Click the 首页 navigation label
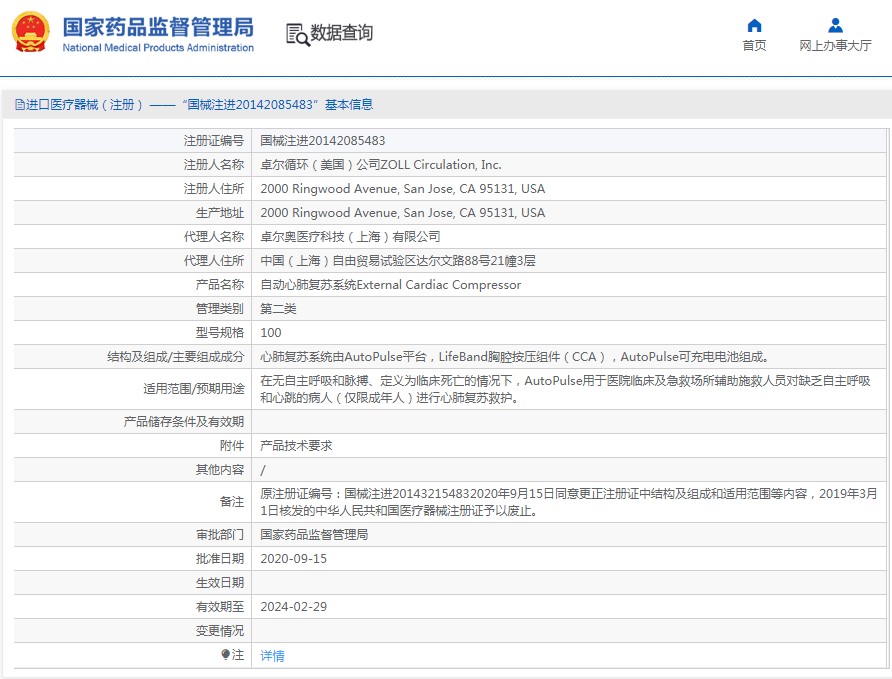The width and height of the screenshot is (892, 679). (x=754, y=45)
